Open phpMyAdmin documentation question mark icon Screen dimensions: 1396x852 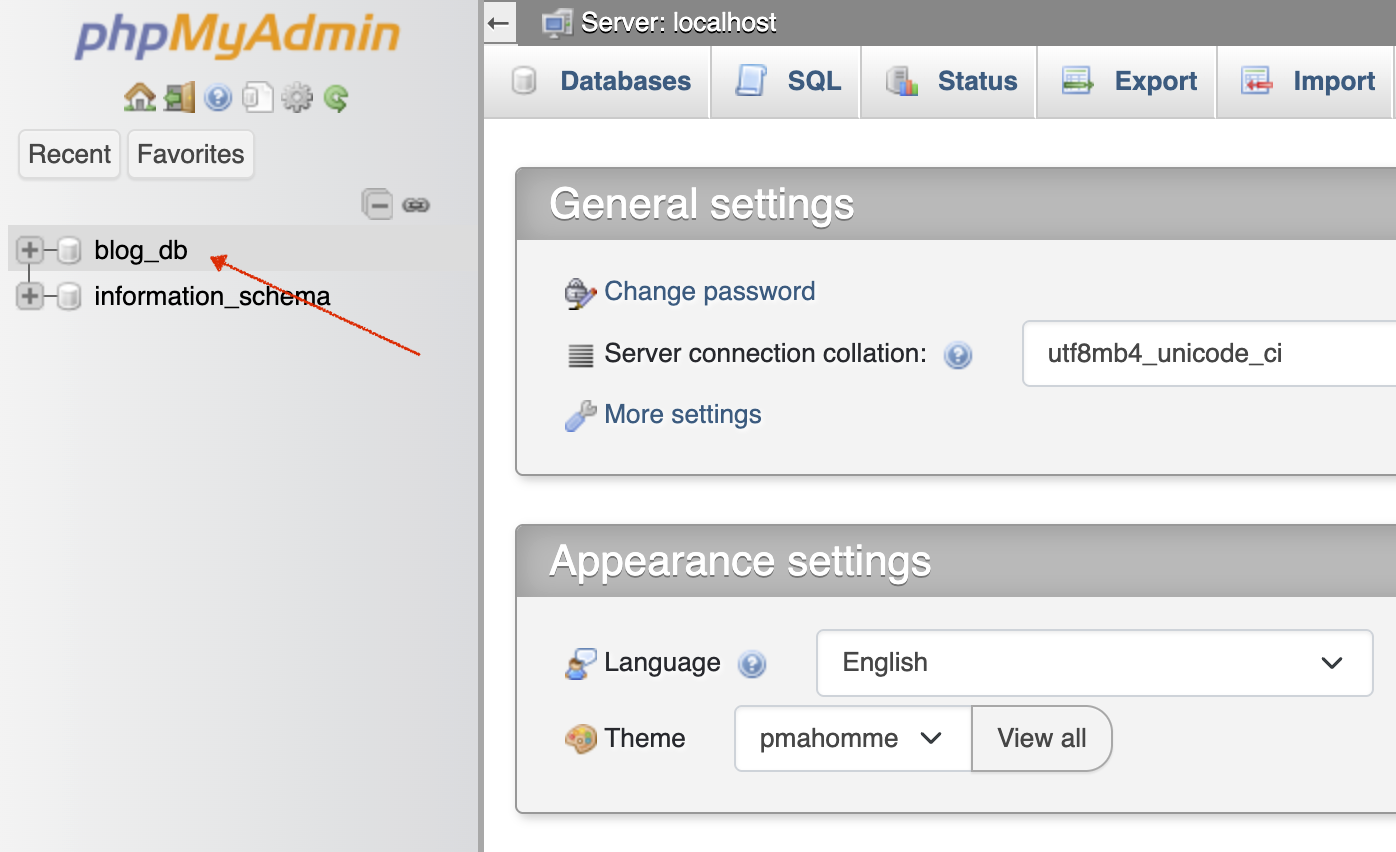218,97
